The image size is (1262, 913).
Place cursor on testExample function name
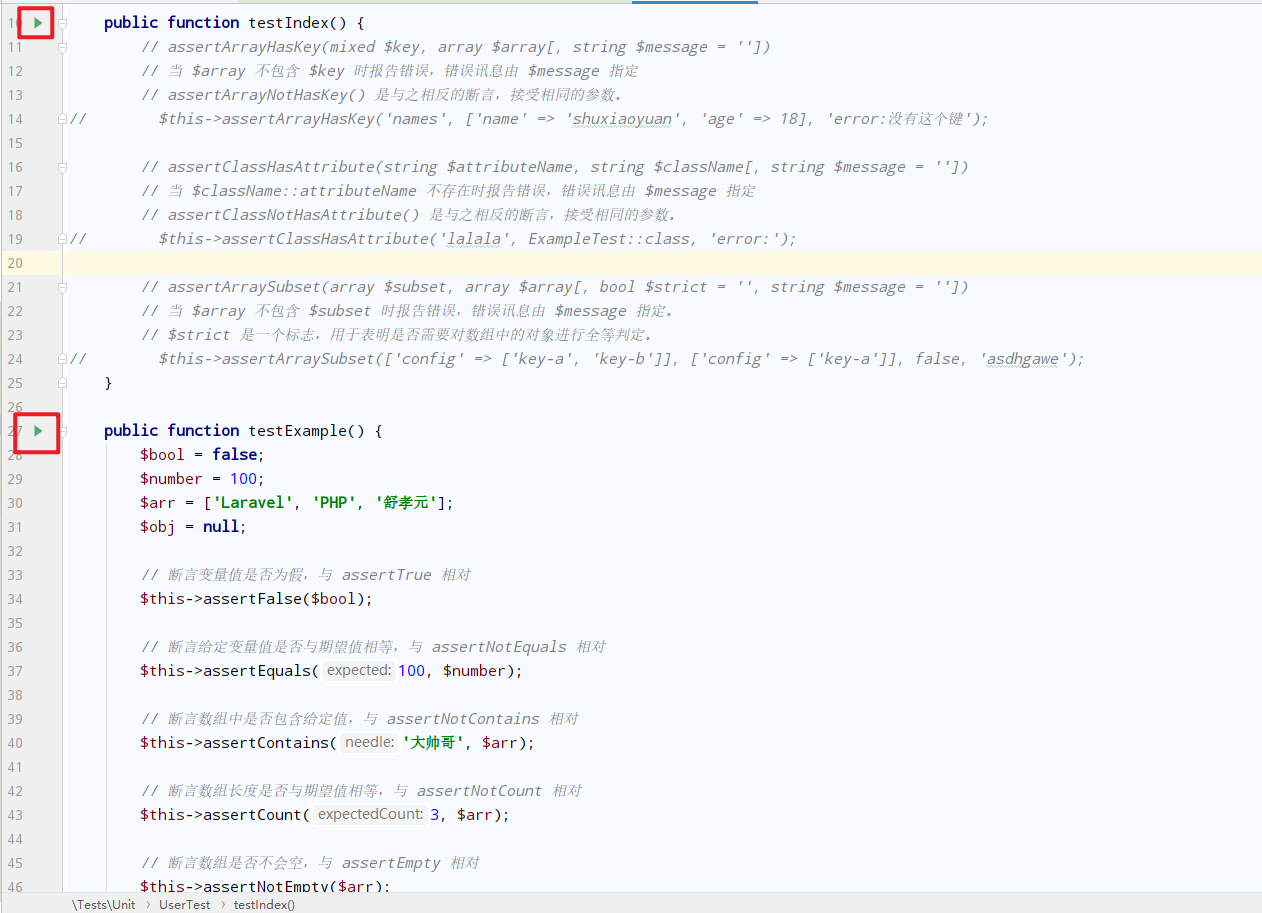[298, 430]
